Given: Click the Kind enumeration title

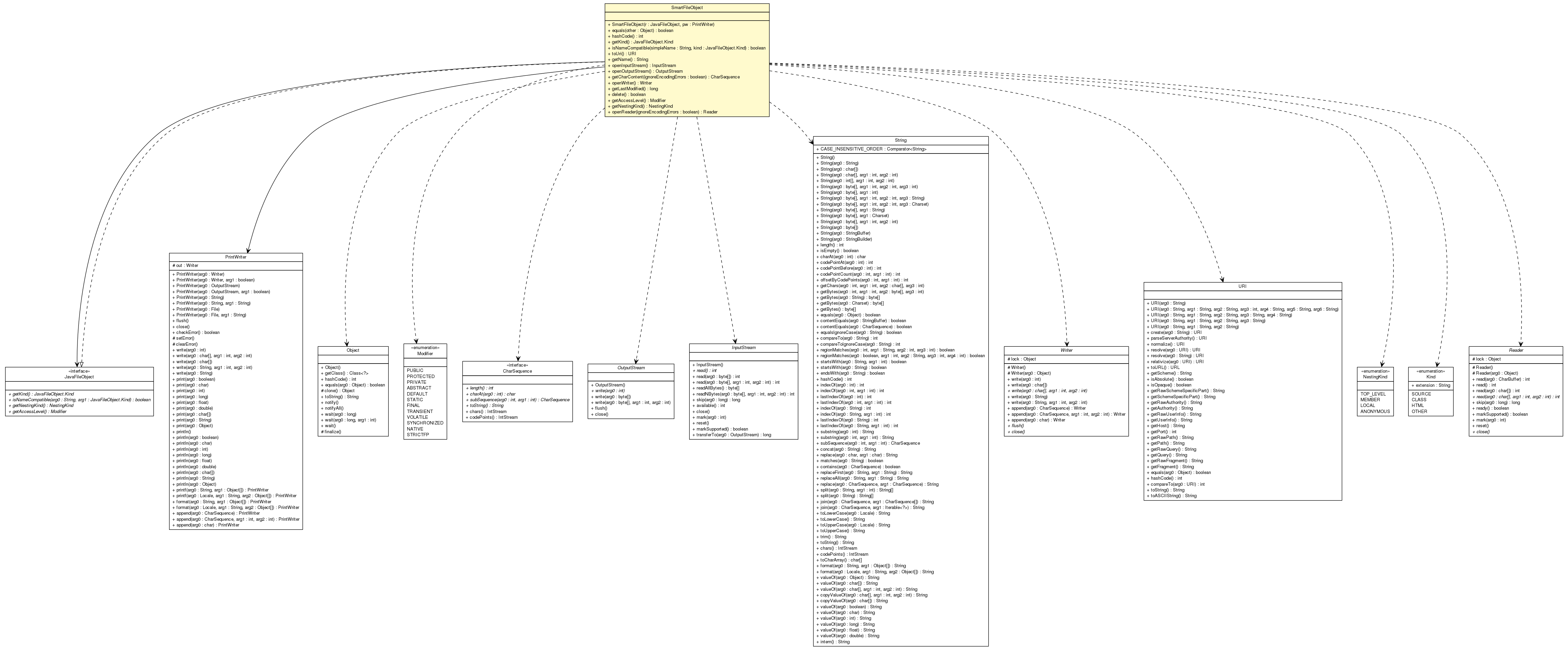Looking at the screenshot, I should coord(1431,377).
